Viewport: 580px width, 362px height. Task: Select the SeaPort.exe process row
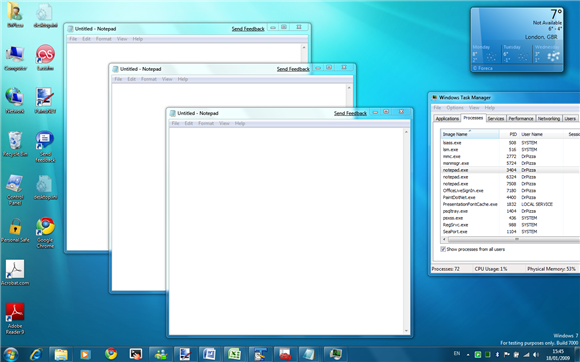click(x=510, y=231)
